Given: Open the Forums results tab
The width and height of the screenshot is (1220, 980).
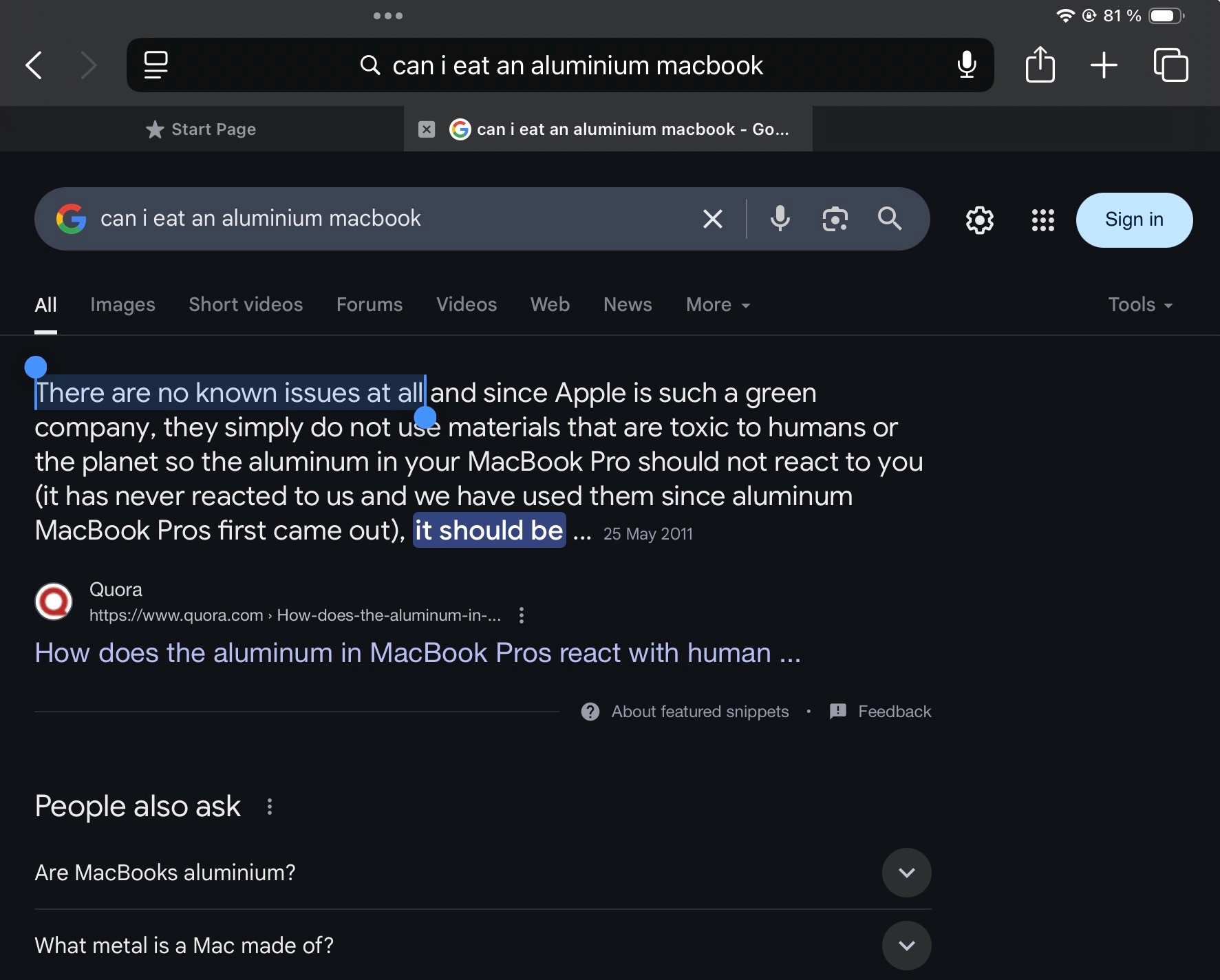Looking at the screenshot, I should 370,305.
